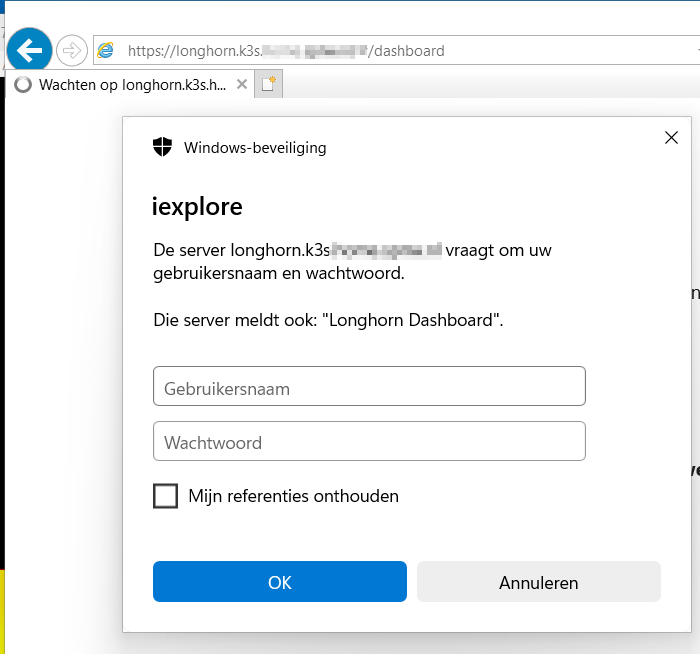Click the 'iexplore' heading
The image size is (700, 654).
197,207
